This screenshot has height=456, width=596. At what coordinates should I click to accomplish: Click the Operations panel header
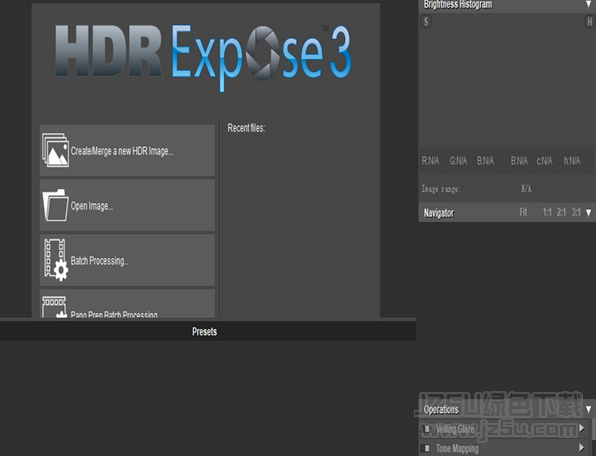[x=507, y=409]
